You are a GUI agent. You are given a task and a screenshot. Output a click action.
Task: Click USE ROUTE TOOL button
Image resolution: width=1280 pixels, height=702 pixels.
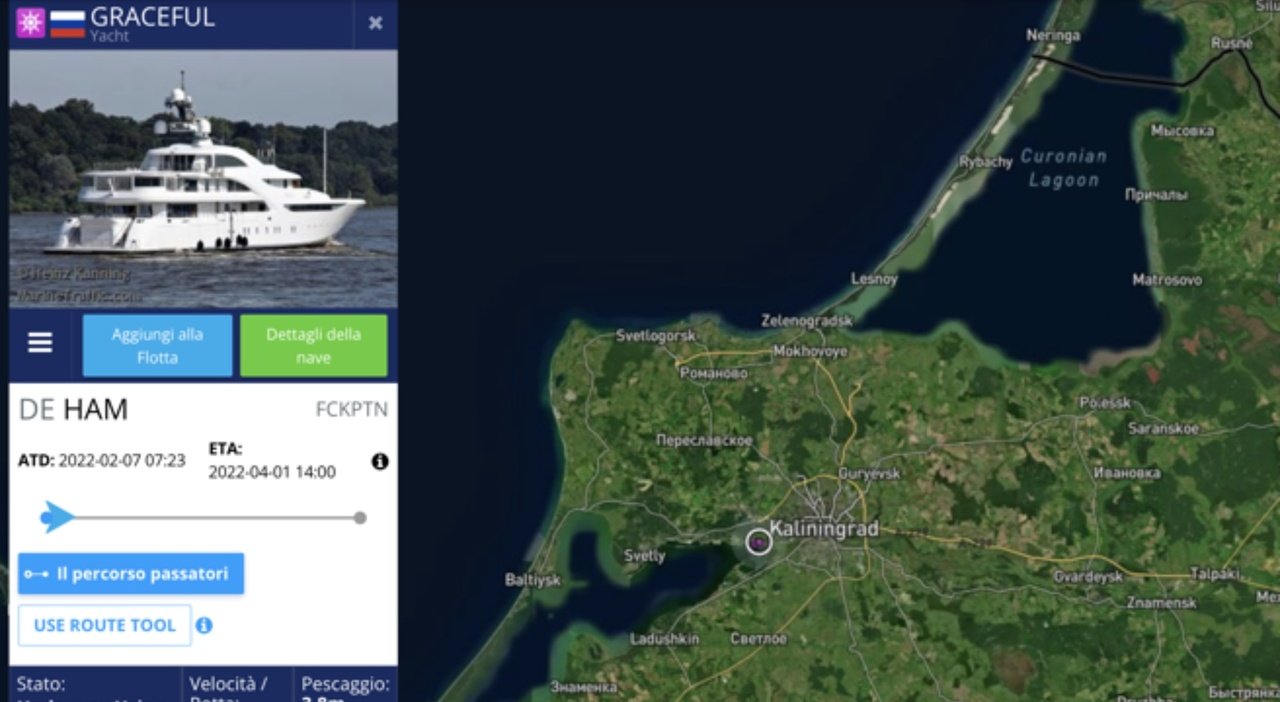[x=104, y=625]
